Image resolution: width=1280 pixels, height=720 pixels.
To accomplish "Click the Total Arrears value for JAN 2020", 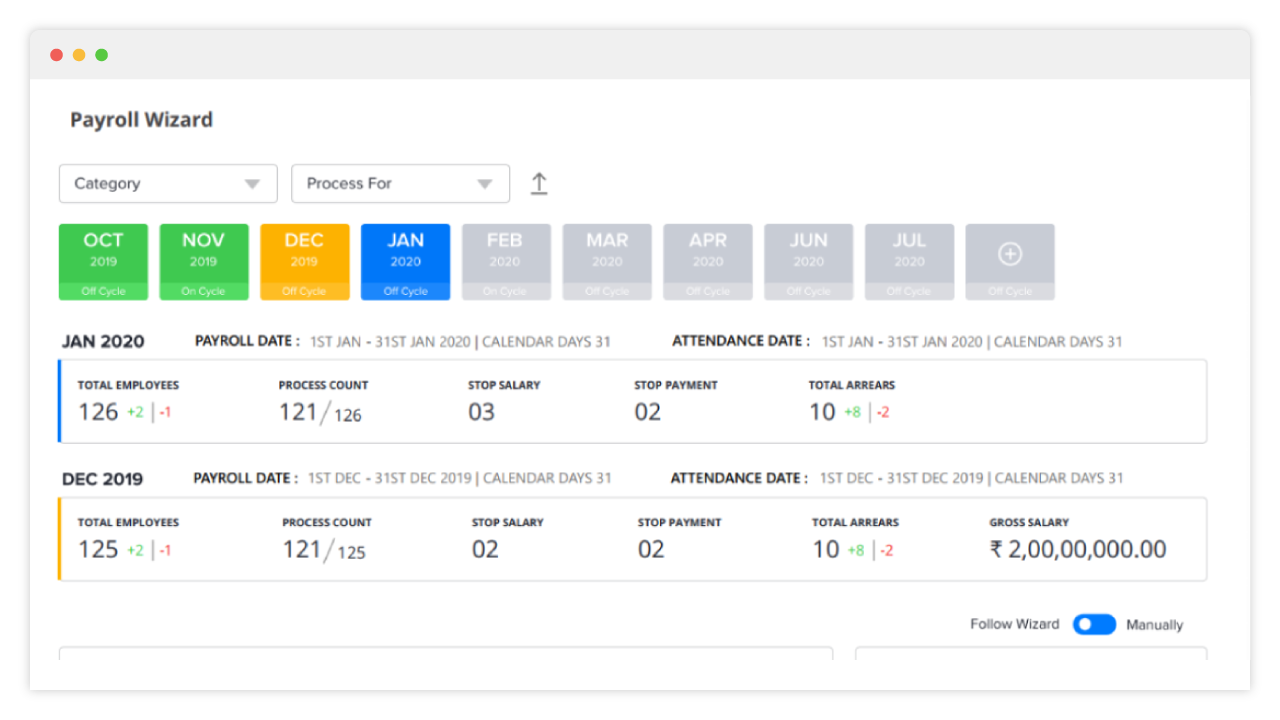I will 821,412.
